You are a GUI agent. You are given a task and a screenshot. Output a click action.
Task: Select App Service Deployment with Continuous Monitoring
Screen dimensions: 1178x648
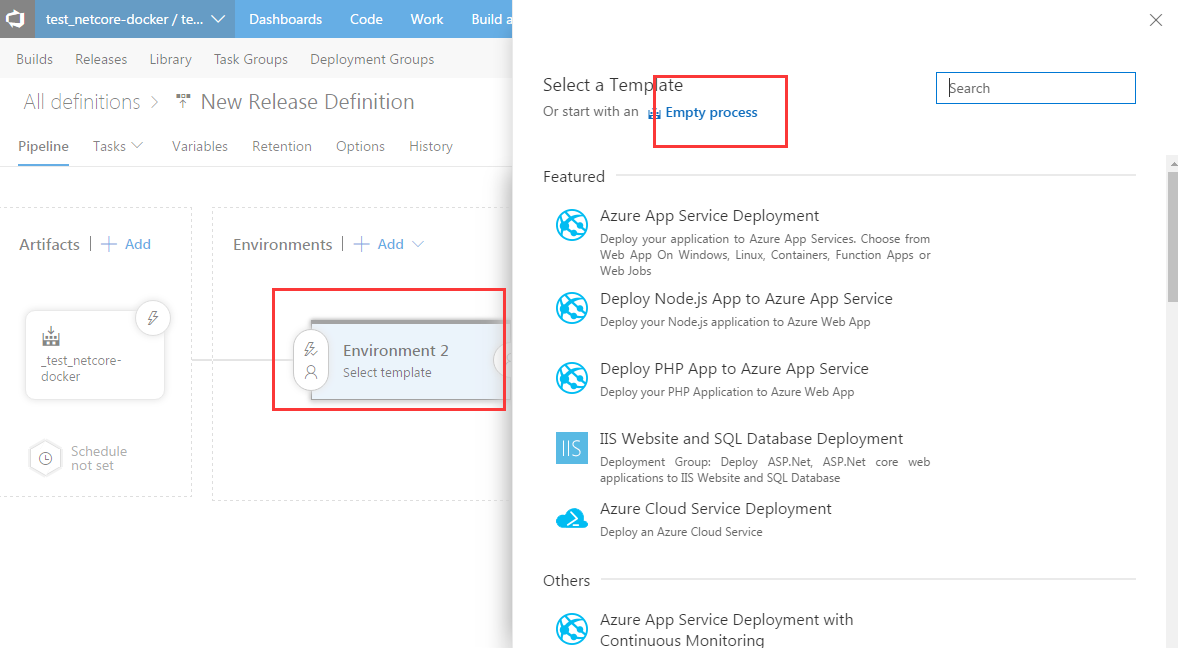tap(726, 629)
